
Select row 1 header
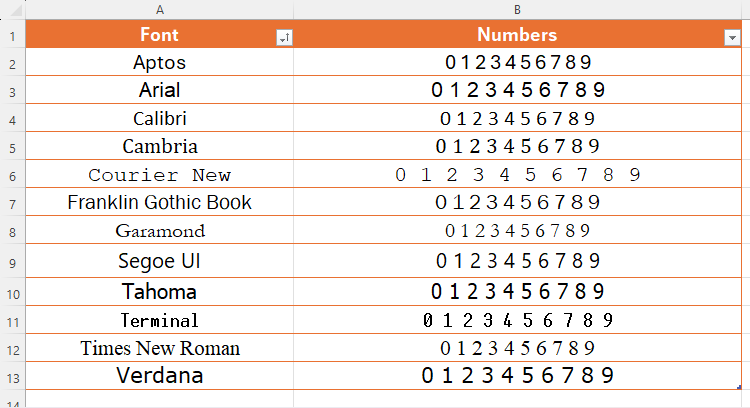pos(12,36)
